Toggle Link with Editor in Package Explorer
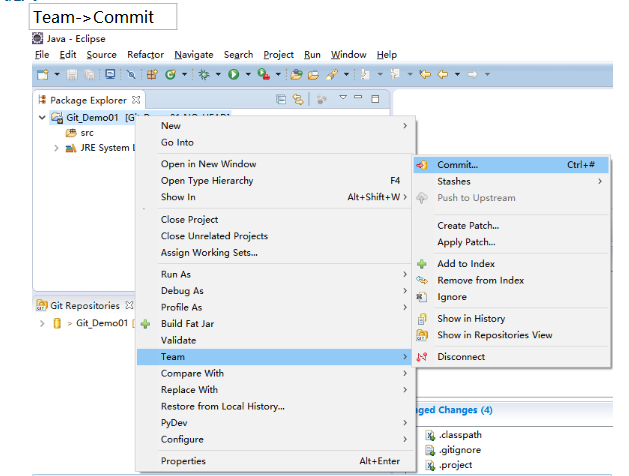 pos(298,99)
